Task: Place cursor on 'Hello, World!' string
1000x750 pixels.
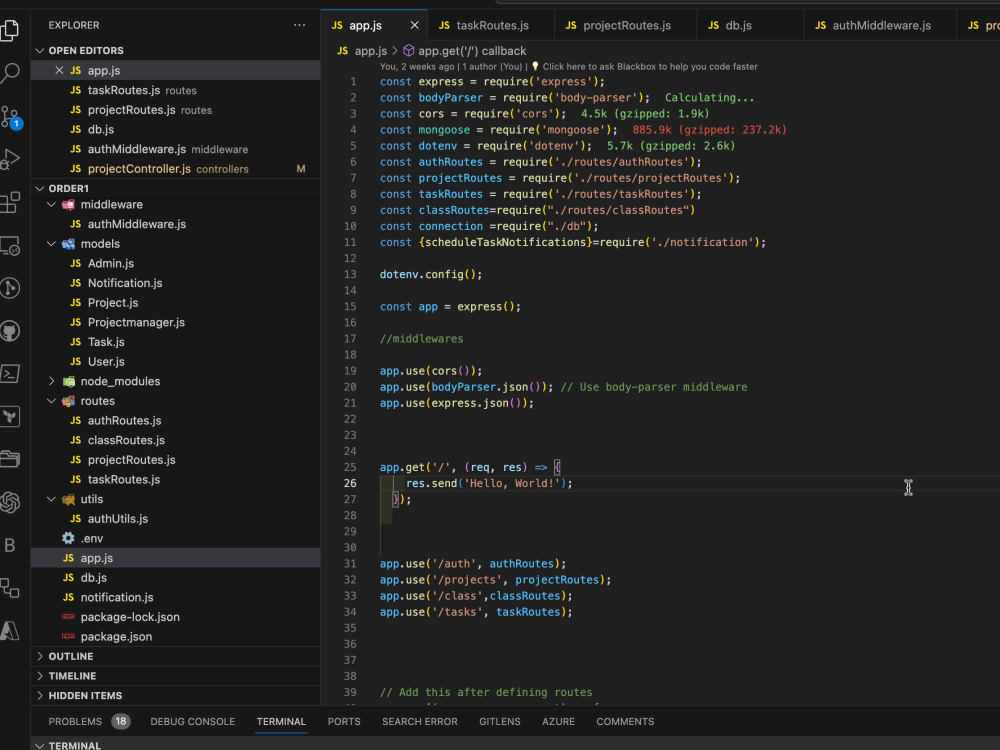Action: (513, 483)
